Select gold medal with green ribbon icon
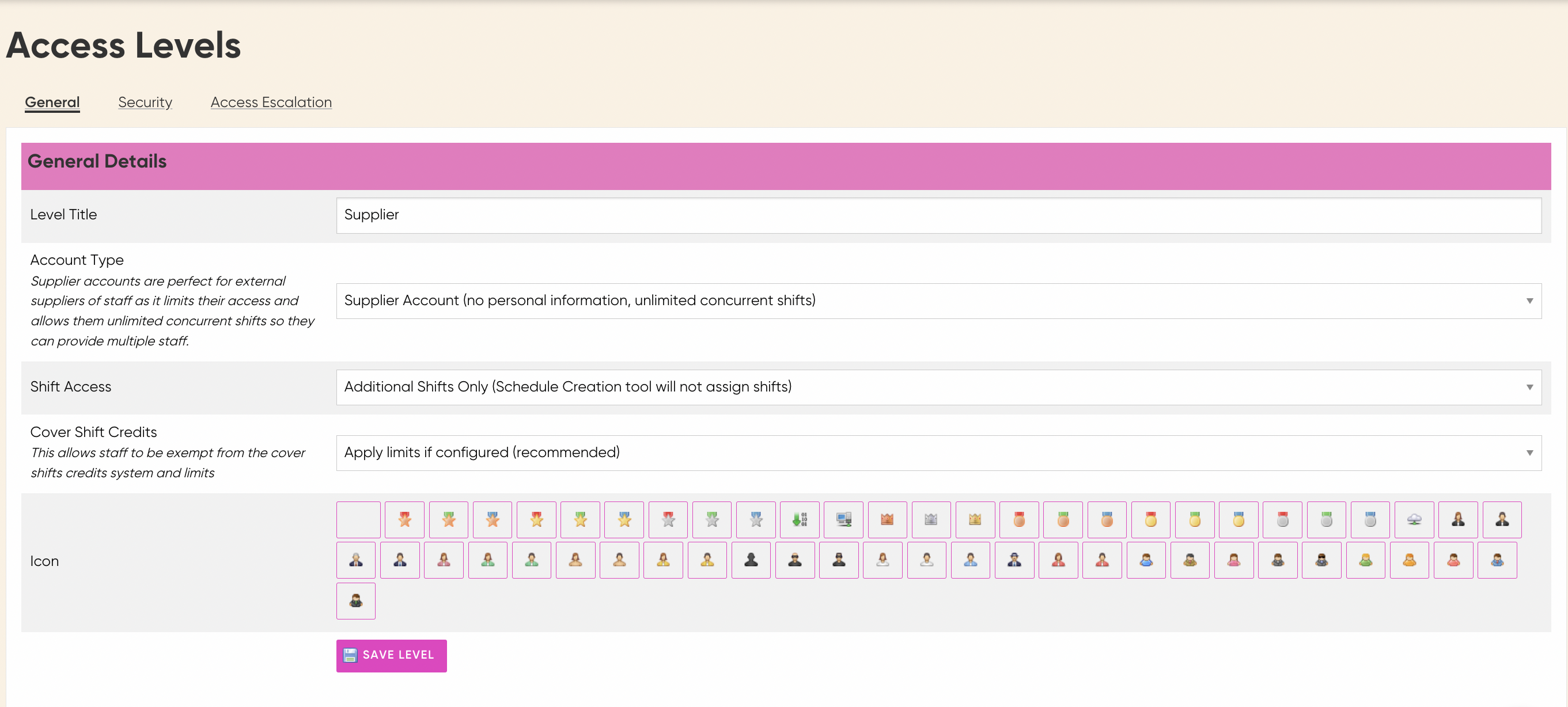Image resolution: width=1568 pixels, height=707 pixels. pos(1195,520)
